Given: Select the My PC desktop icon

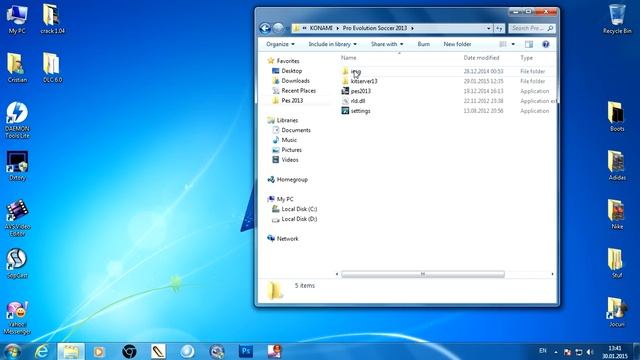Looking at the screenshot, I should (x=17, y=19).
